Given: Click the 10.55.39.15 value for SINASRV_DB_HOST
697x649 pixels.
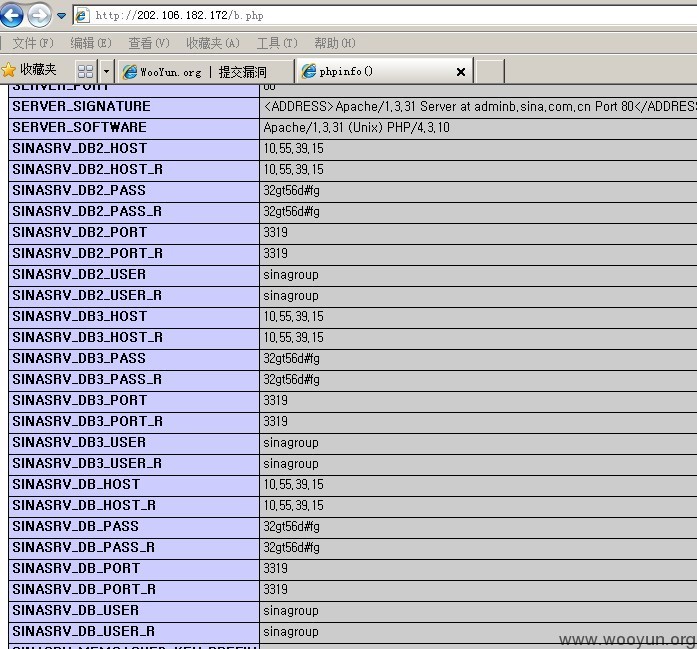Looking at the screenshot, I should pos(293,485).
